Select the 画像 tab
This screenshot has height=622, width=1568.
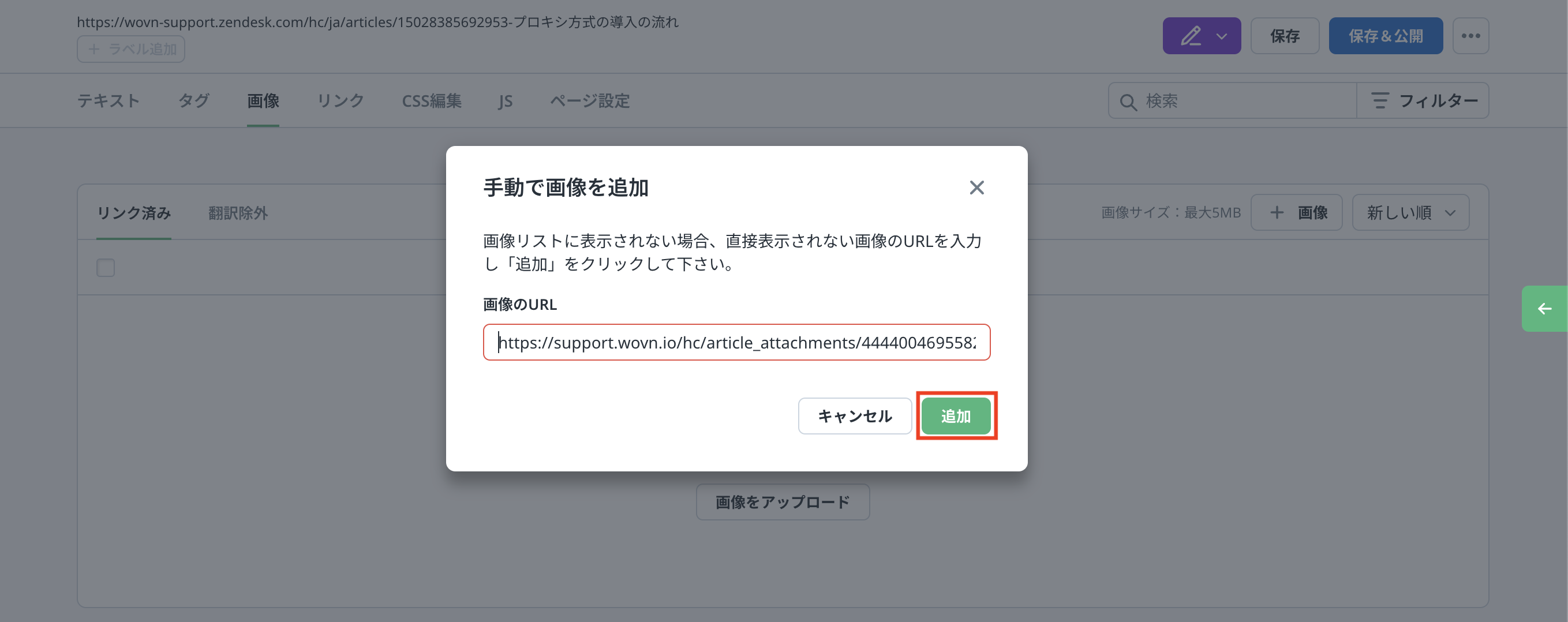[x=263, y=100]
